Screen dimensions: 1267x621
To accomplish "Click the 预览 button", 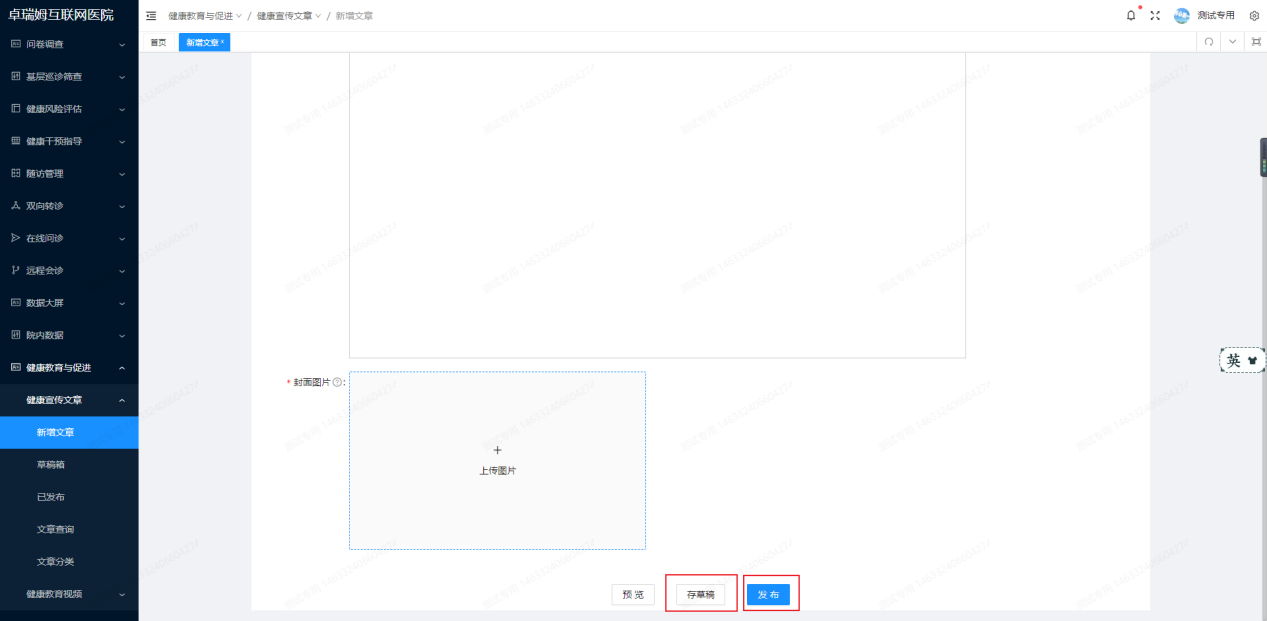I will pos(633,594).
